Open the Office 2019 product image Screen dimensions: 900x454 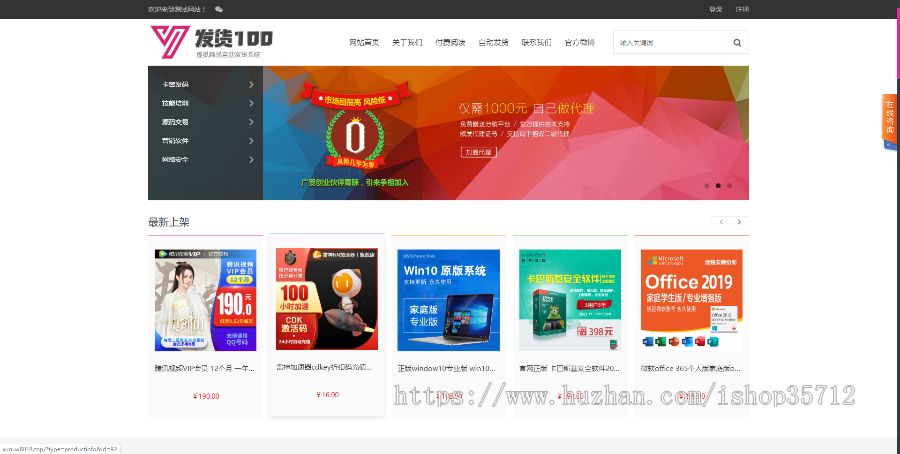click(692, 300)
